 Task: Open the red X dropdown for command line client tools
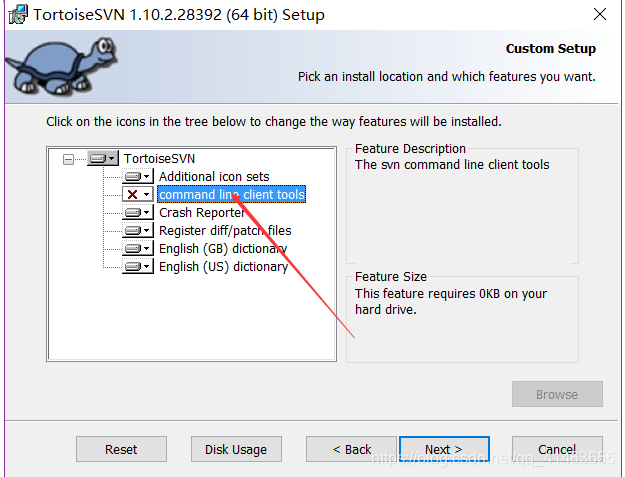tap(138, 194)
